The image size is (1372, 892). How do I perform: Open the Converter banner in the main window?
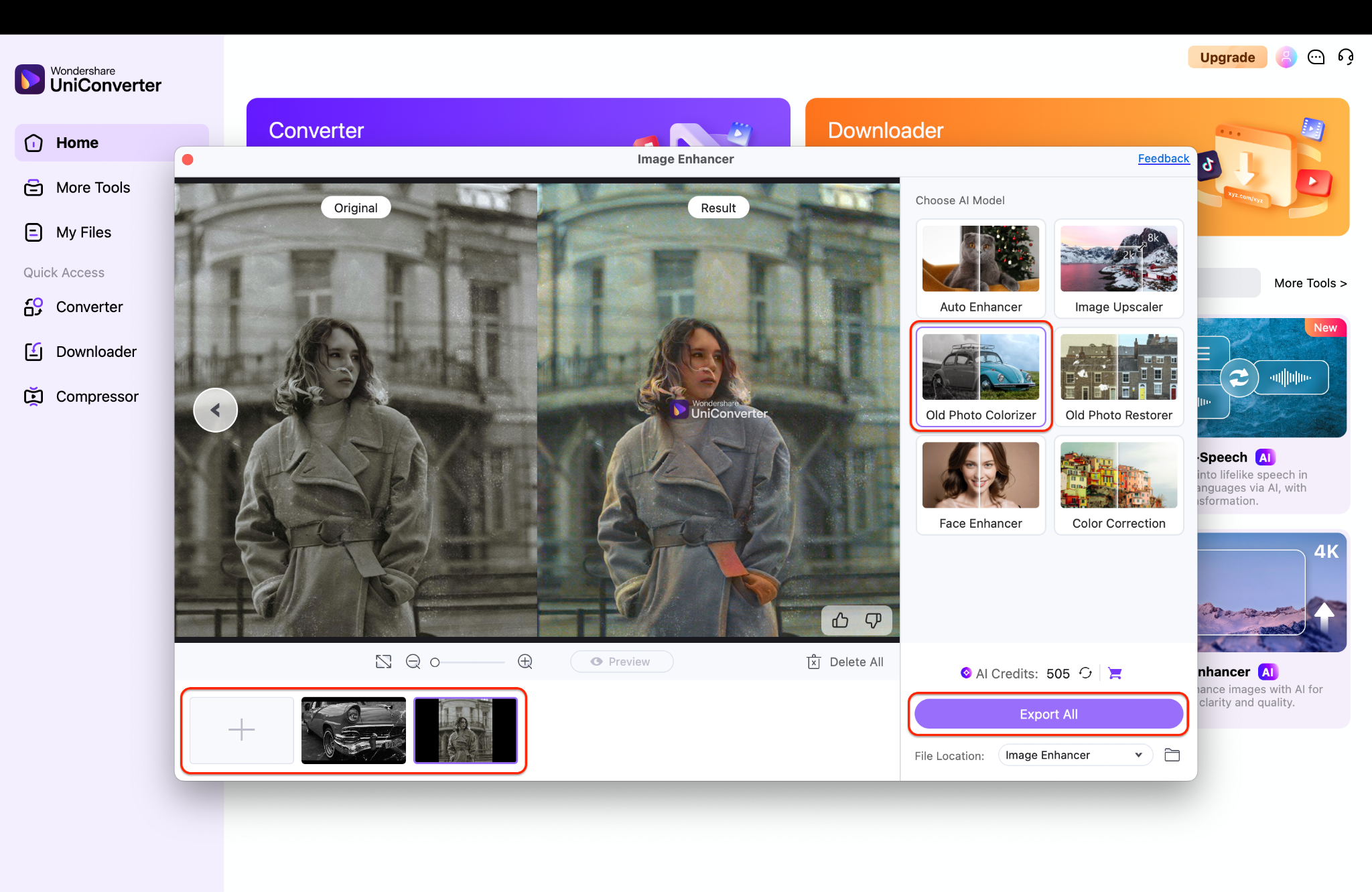(518, 123)
